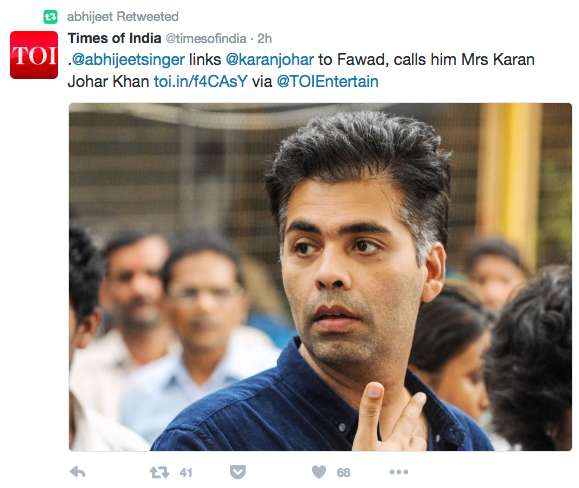Follow the toi.in/f4CAsY article link
The width and height of the screenshot is (579, 488).
click(201, 81)
